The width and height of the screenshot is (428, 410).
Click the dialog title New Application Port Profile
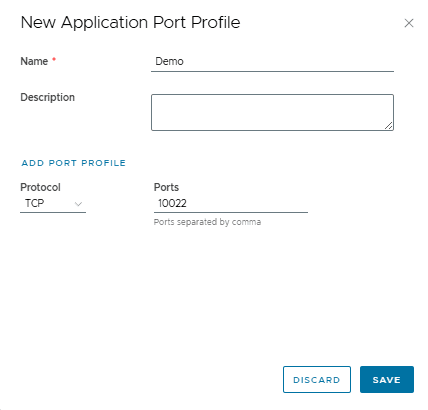(130, 23)
